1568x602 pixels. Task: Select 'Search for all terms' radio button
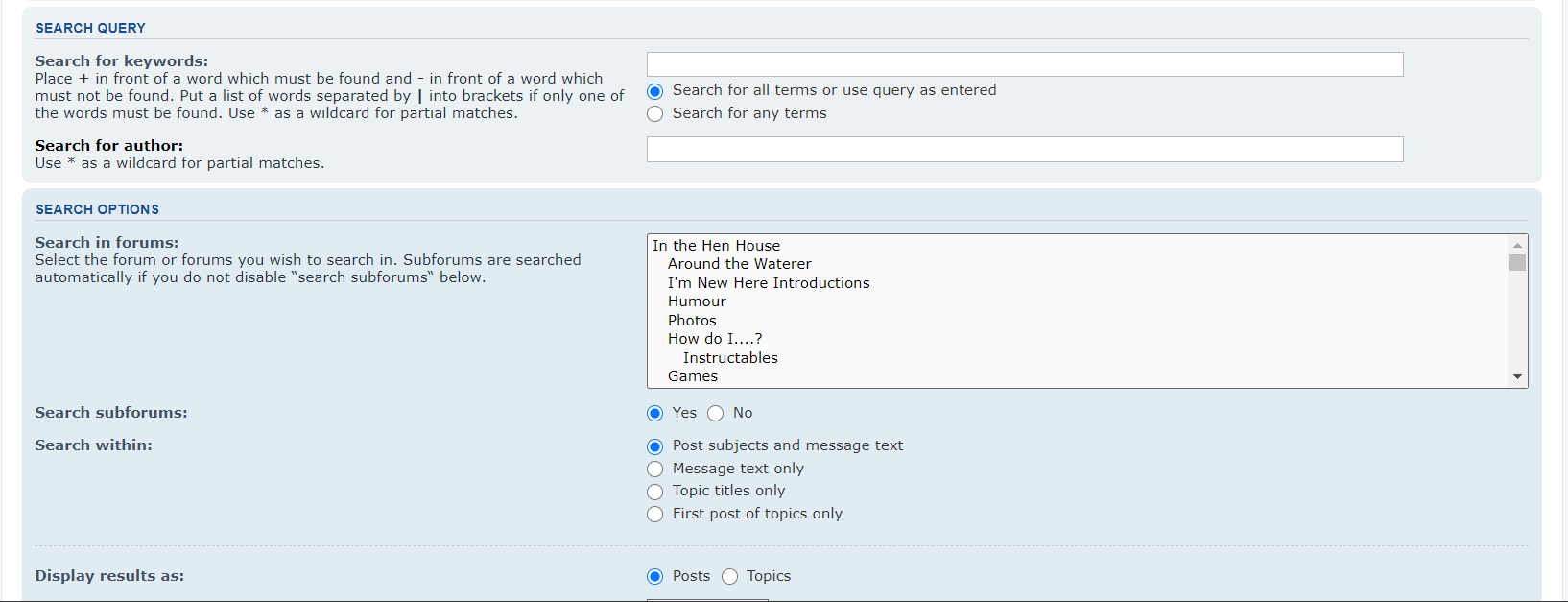point(655,91)
